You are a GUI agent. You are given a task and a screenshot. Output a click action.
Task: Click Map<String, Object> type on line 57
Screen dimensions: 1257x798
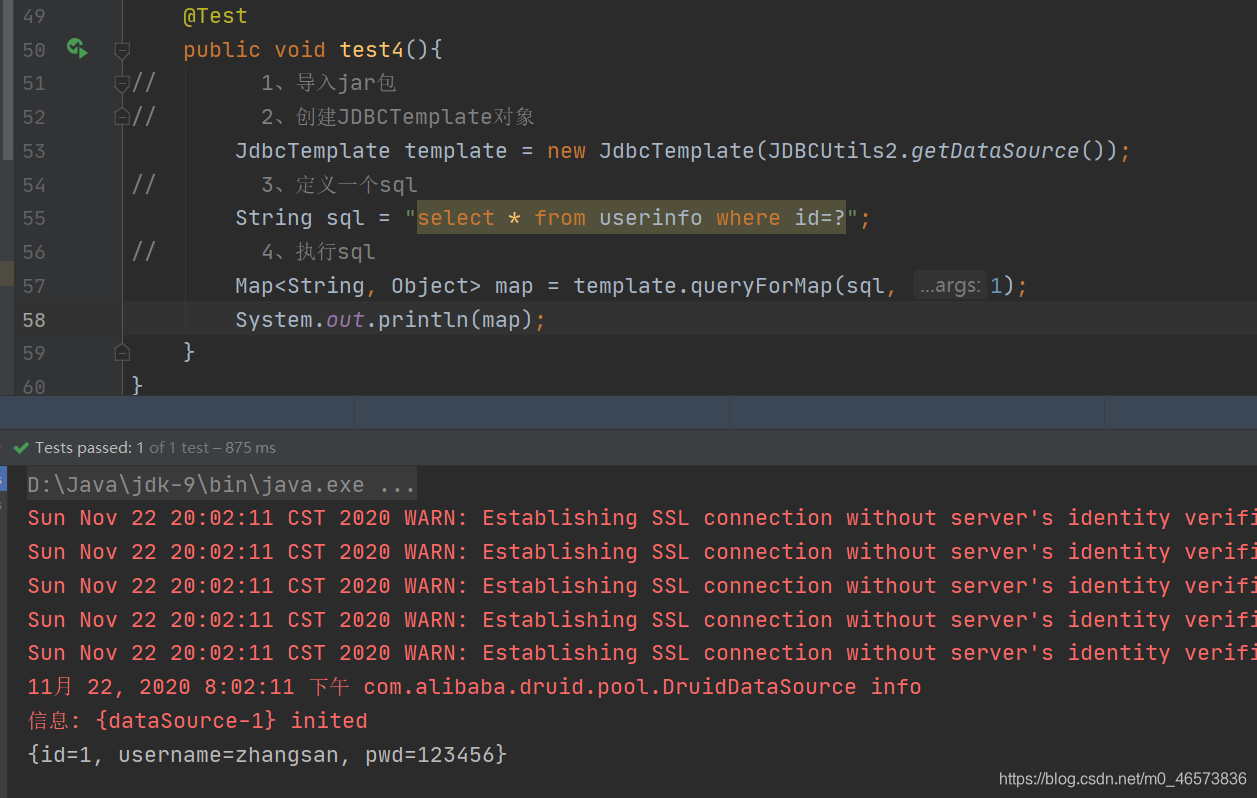click(358, 286)
